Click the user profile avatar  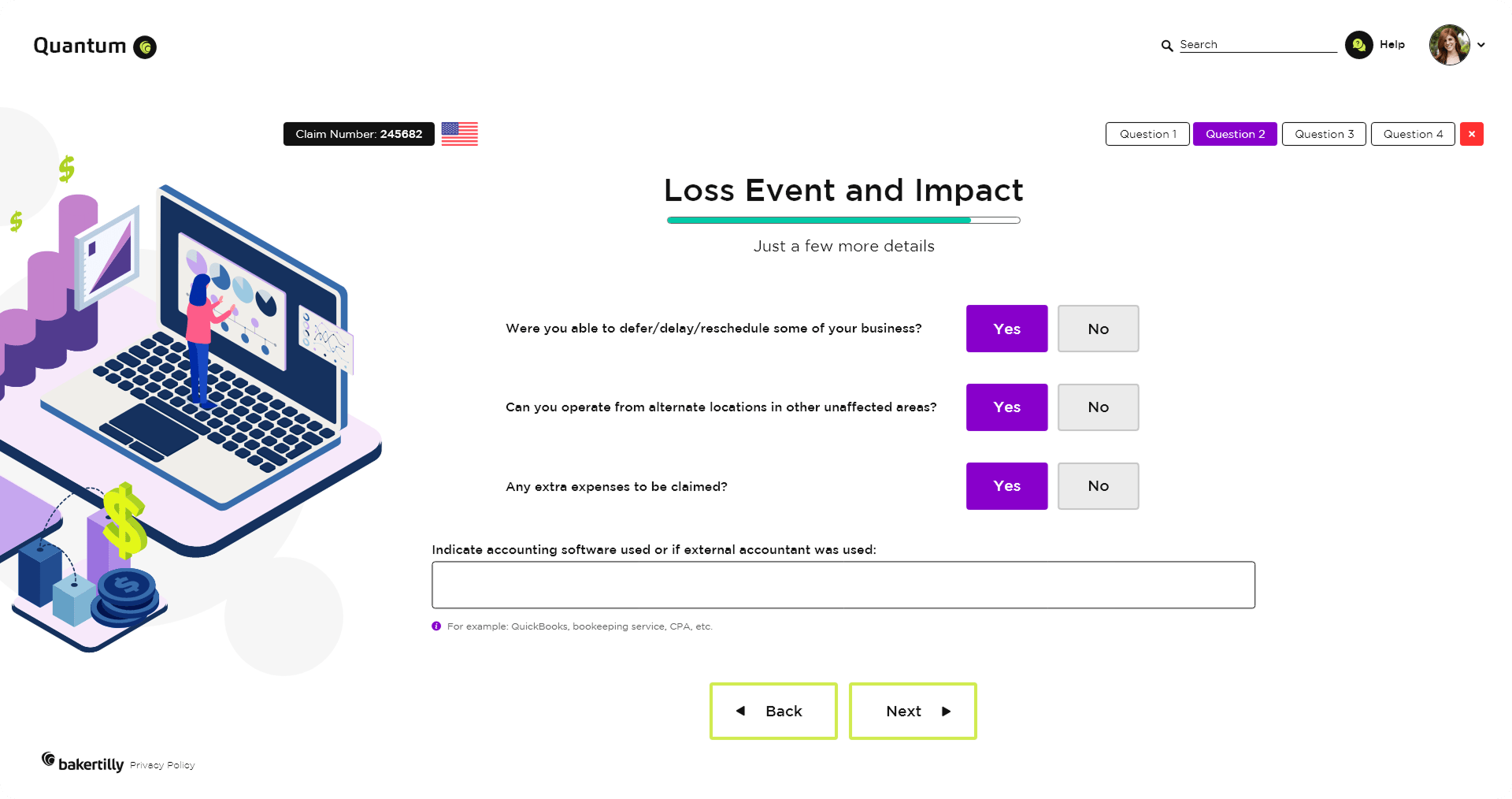click(x=1450, y=45)
